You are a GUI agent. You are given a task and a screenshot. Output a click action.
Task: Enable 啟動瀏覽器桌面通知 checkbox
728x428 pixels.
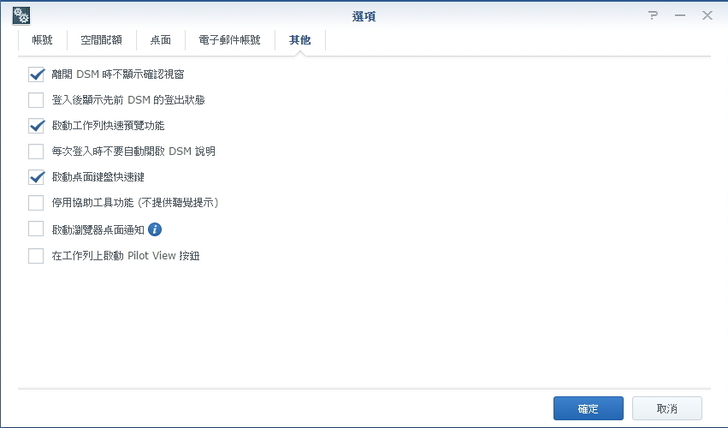pos(36,229)
